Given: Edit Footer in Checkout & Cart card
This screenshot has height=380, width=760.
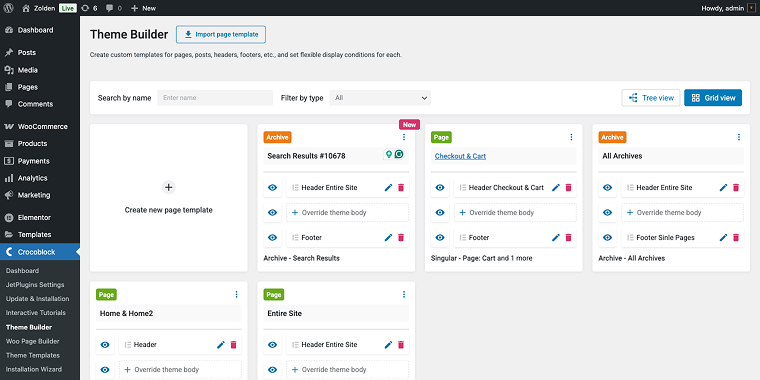Looking at the screenshot, I should pyautogui.click(x=556, y=238).
